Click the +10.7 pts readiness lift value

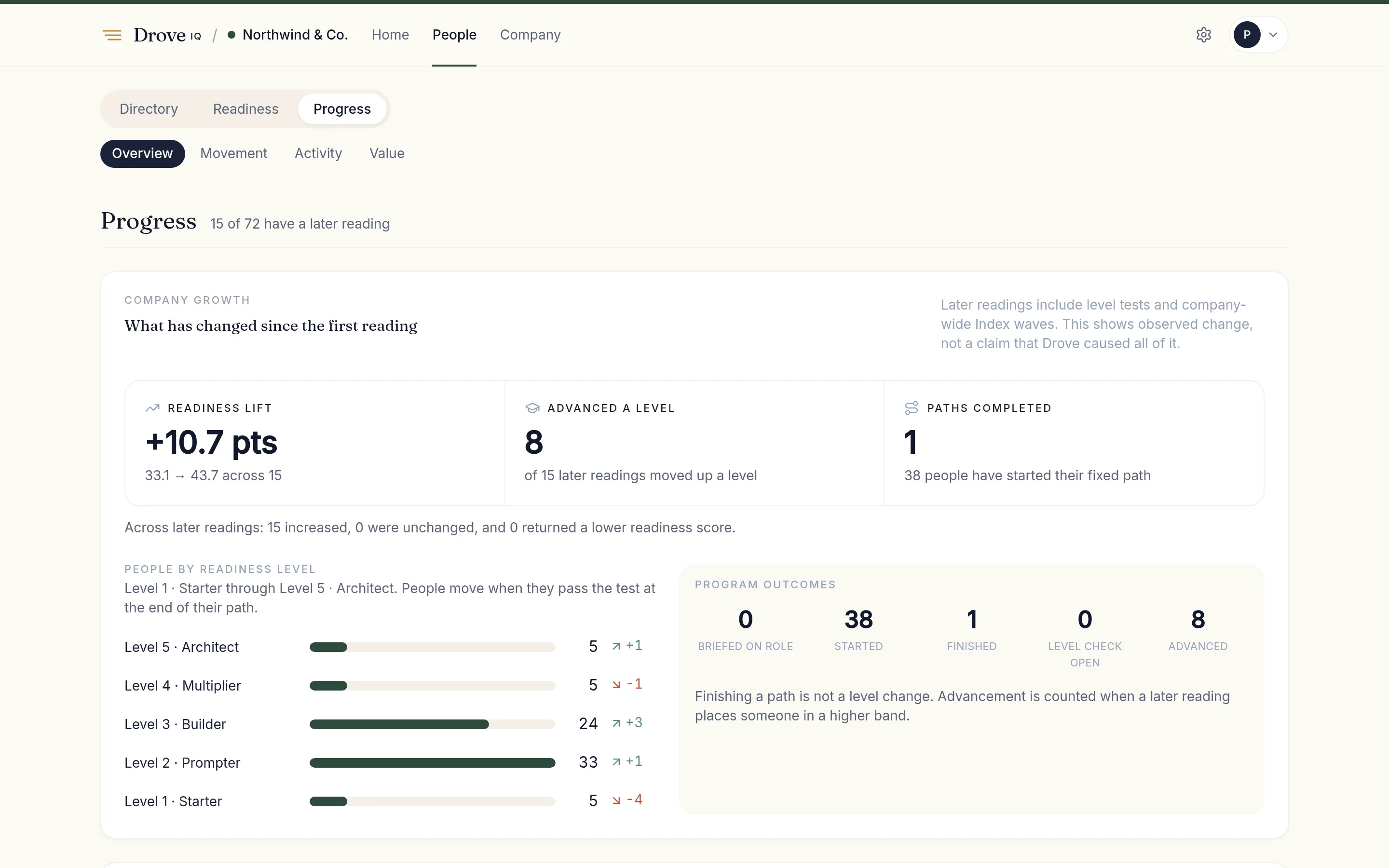click(x=211, y=442)
